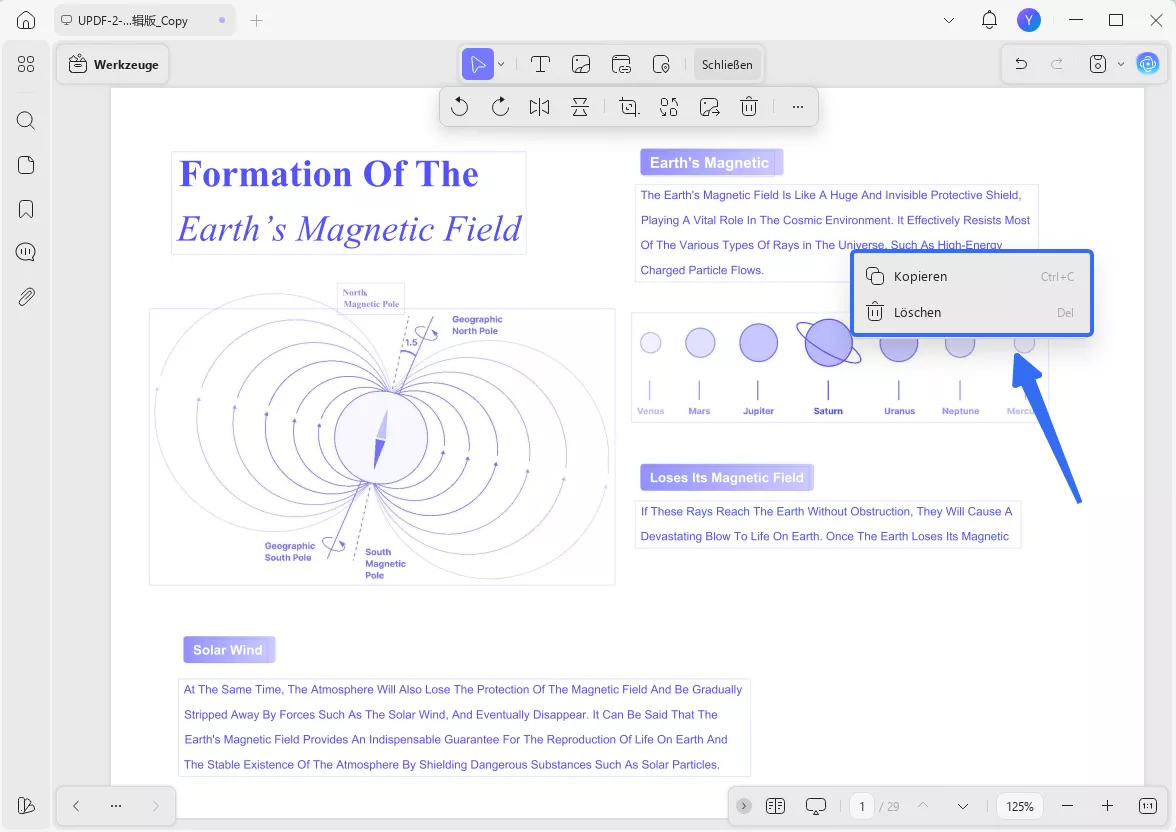Go to next page arrow
Viewport: 1176px width, 832px height.
[x=963, y=806]
